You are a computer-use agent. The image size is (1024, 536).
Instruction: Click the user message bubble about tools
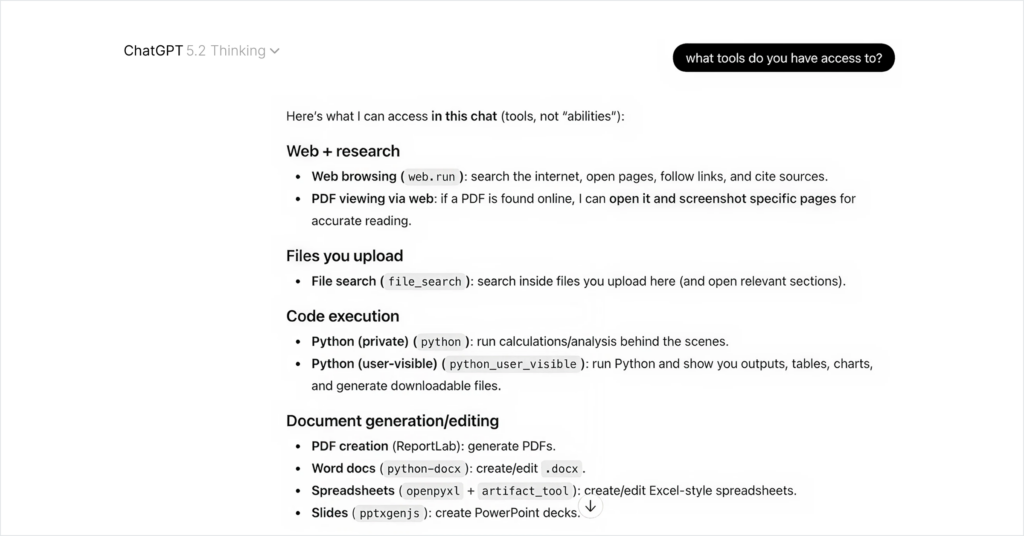coord(783,58)
